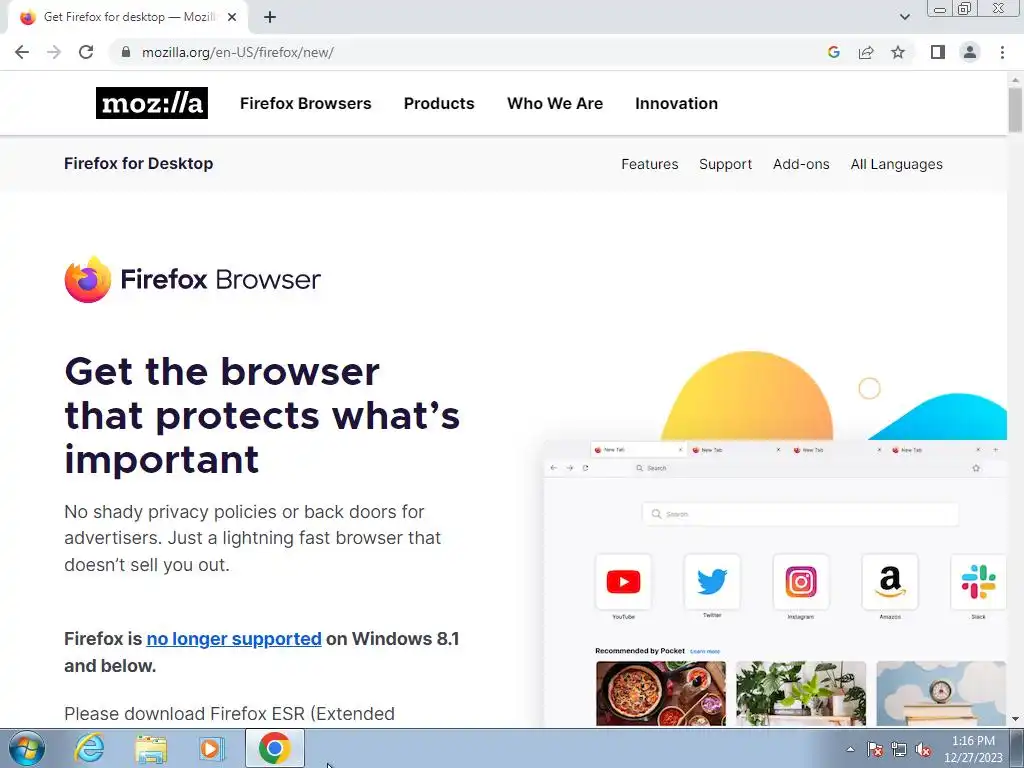This screenshot has height=768, width=1024.
Task: Click YouTube tile in browser illustration
Action: (x=623, y=582)
